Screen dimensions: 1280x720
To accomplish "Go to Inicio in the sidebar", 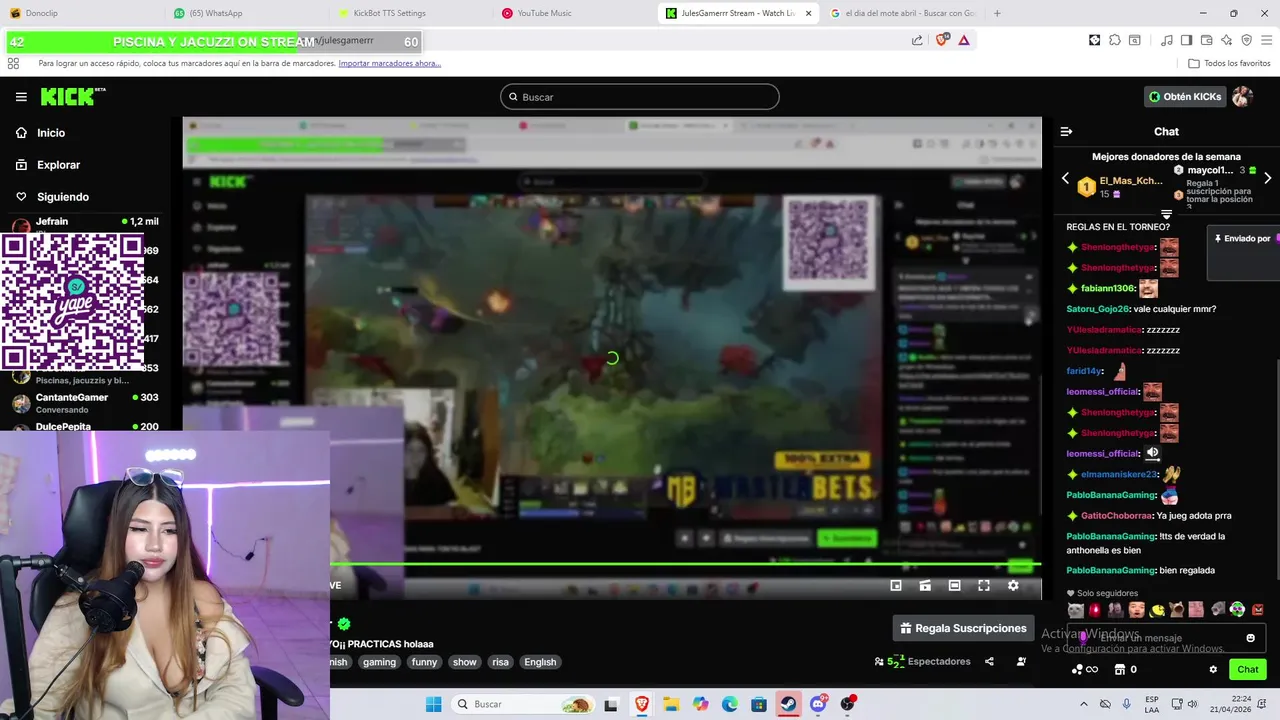I will coord(40,133).
